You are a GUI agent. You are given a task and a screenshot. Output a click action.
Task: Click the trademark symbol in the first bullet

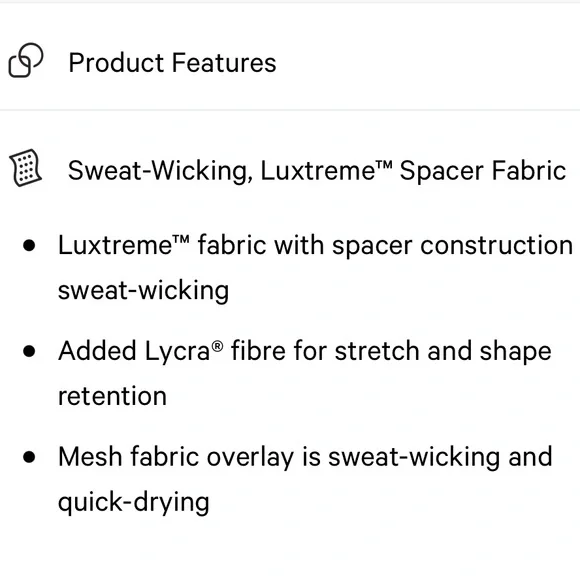point(181,239)
